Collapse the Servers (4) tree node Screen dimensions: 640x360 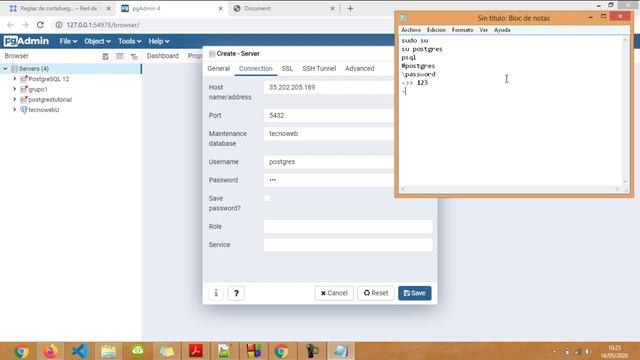click(5, 69)
